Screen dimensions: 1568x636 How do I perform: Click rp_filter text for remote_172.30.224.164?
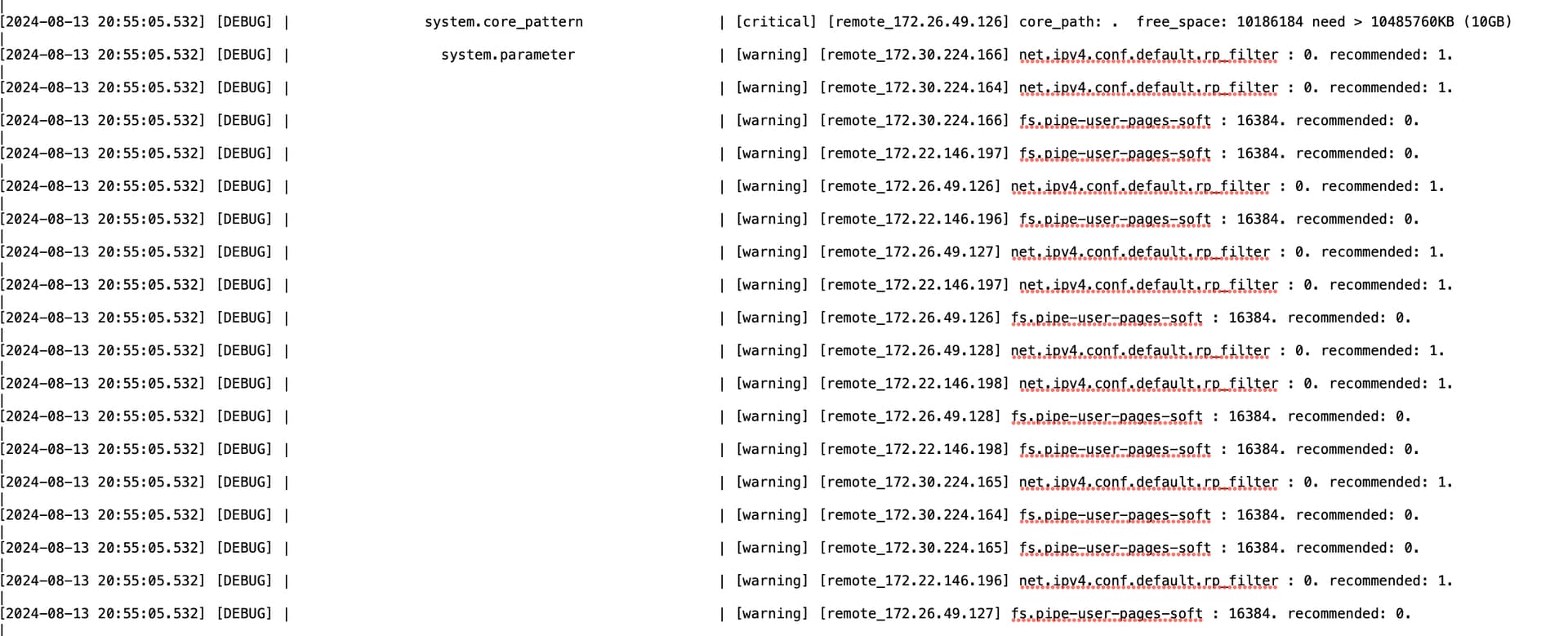(1148, 87)
